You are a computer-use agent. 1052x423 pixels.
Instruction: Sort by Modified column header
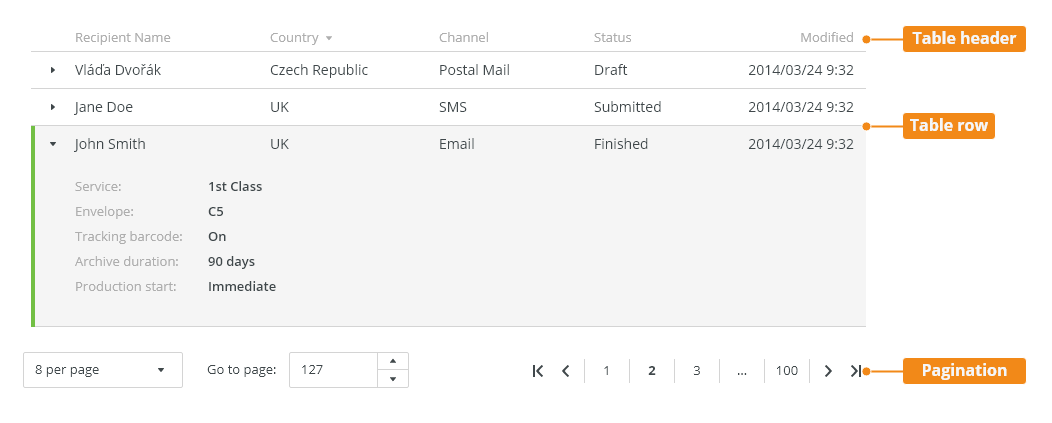827,38
